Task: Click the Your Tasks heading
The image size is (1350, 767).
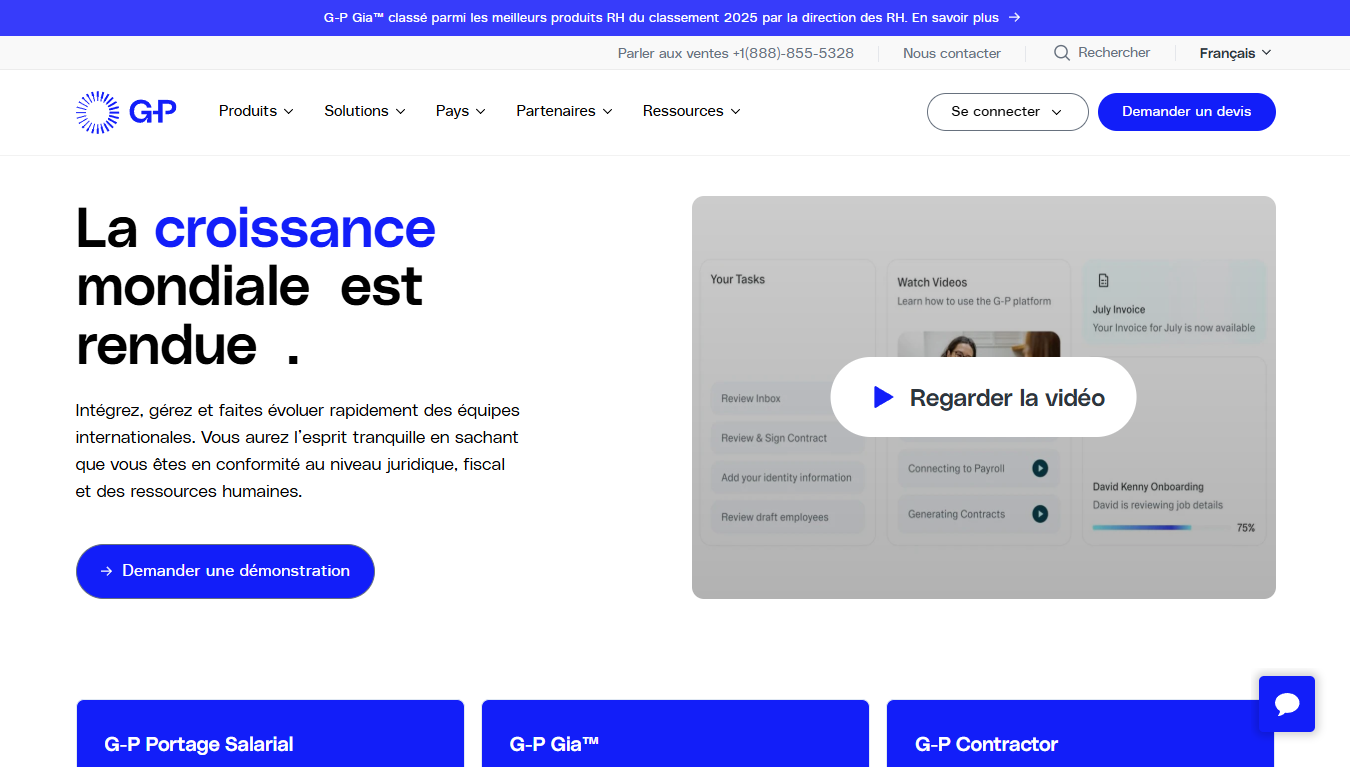Action: coord(737,279)
